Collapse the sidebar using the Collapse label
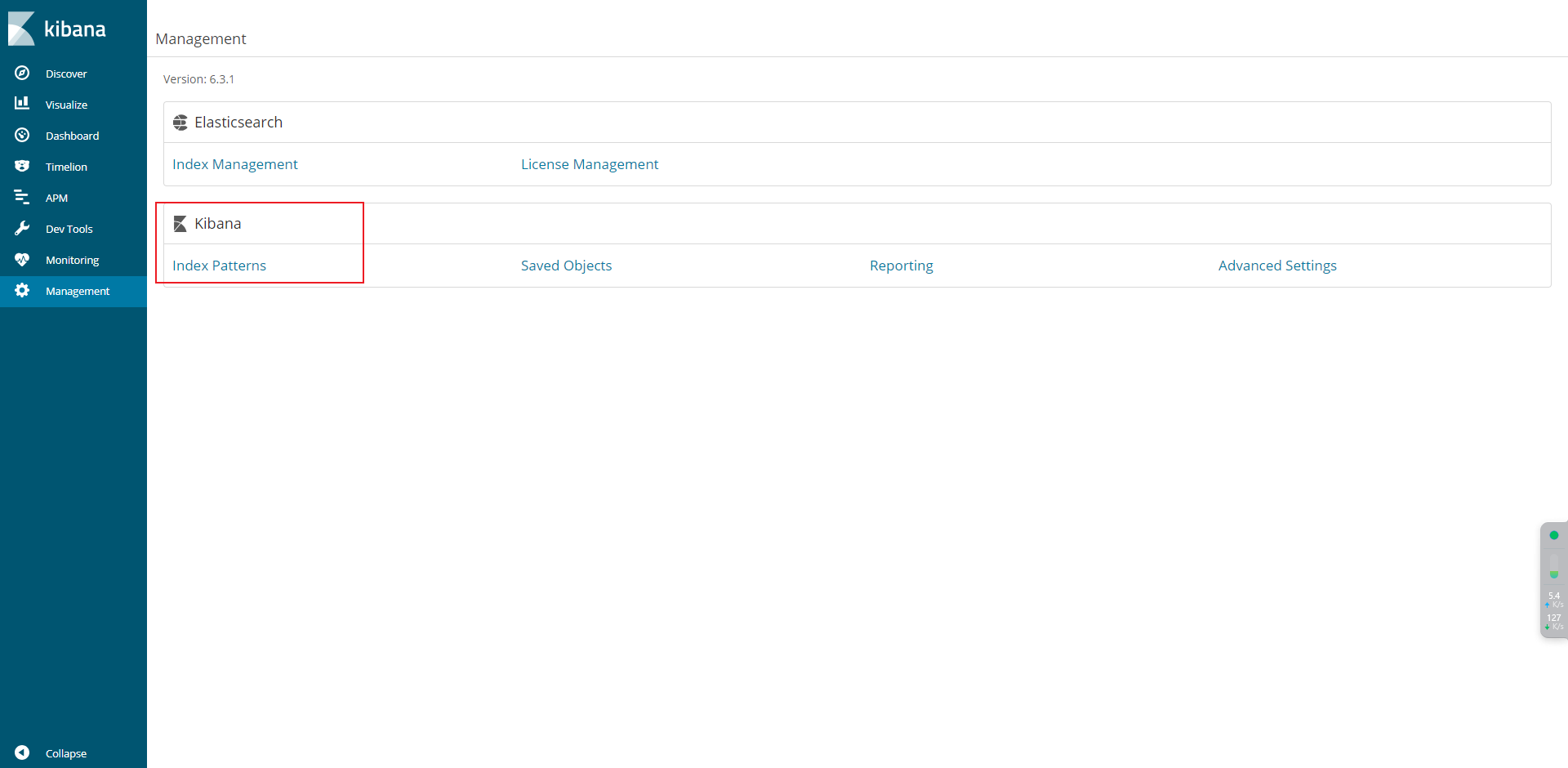 (x=66, y=753)
